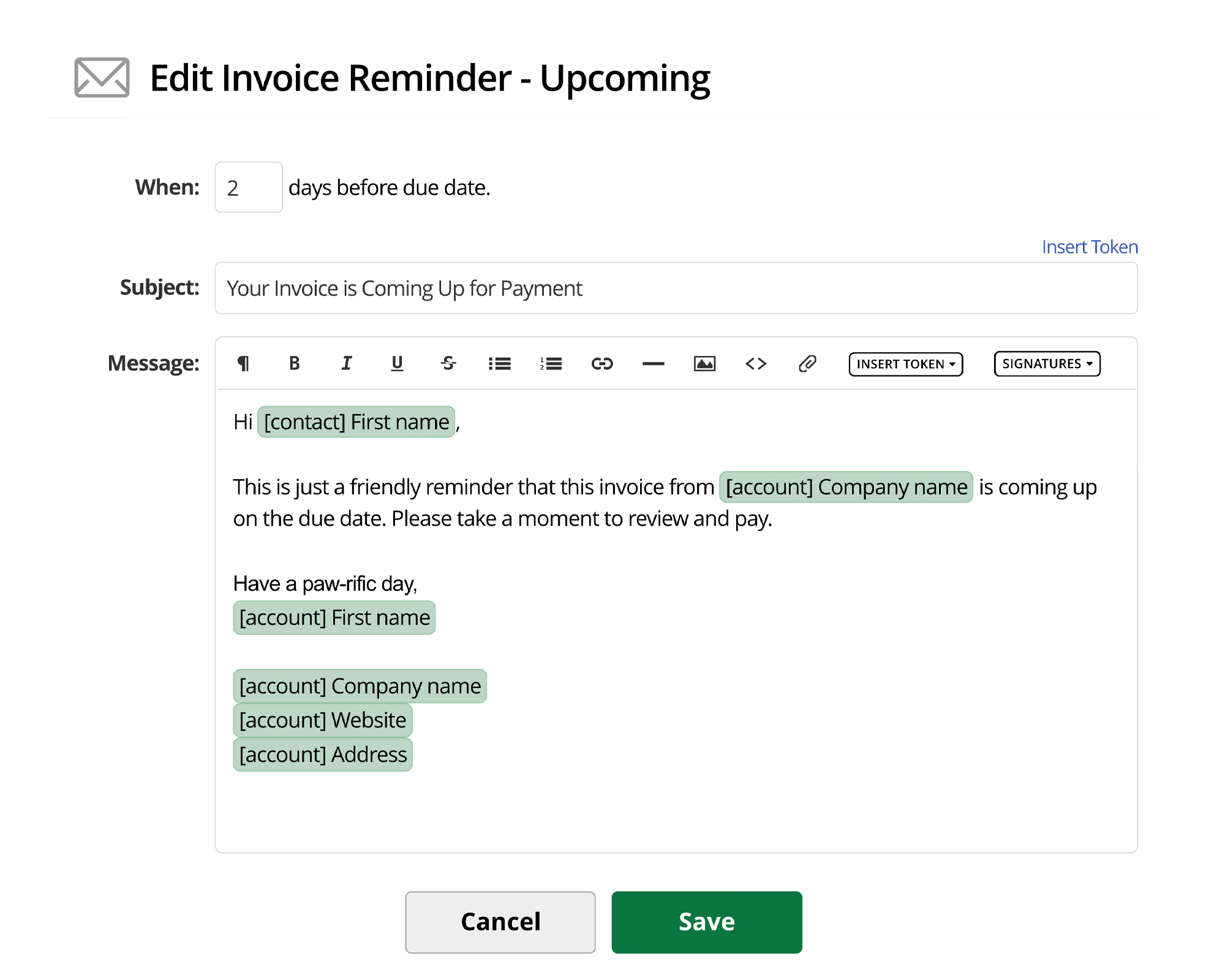Open the Signatures dropdown
The height and width of the screenshot is (980, 1225).
[1046, 363]
